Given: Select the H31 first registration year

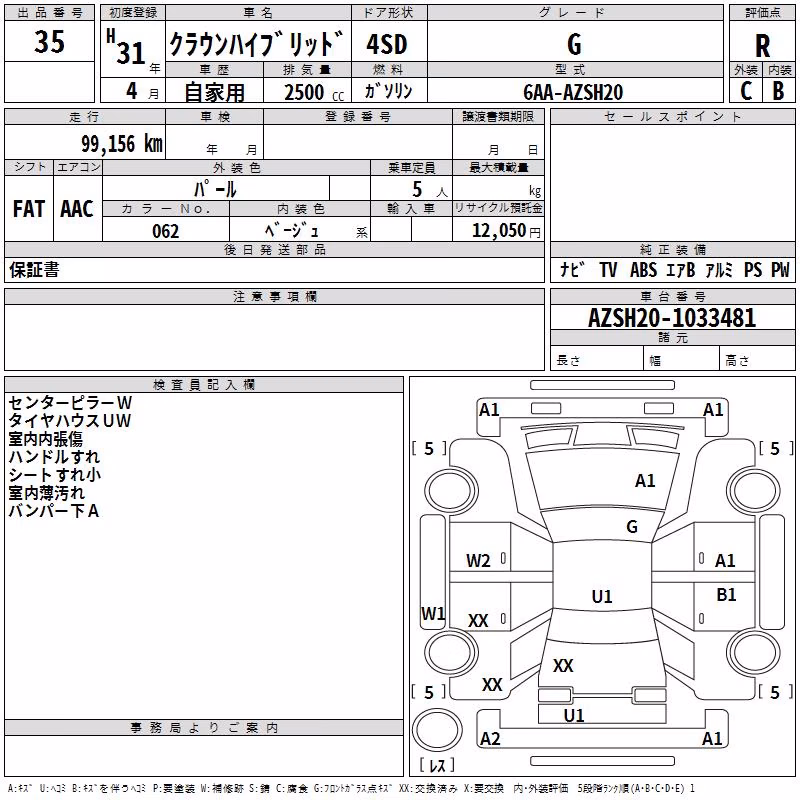Looking at the screenshot, I should coord(127,47).
